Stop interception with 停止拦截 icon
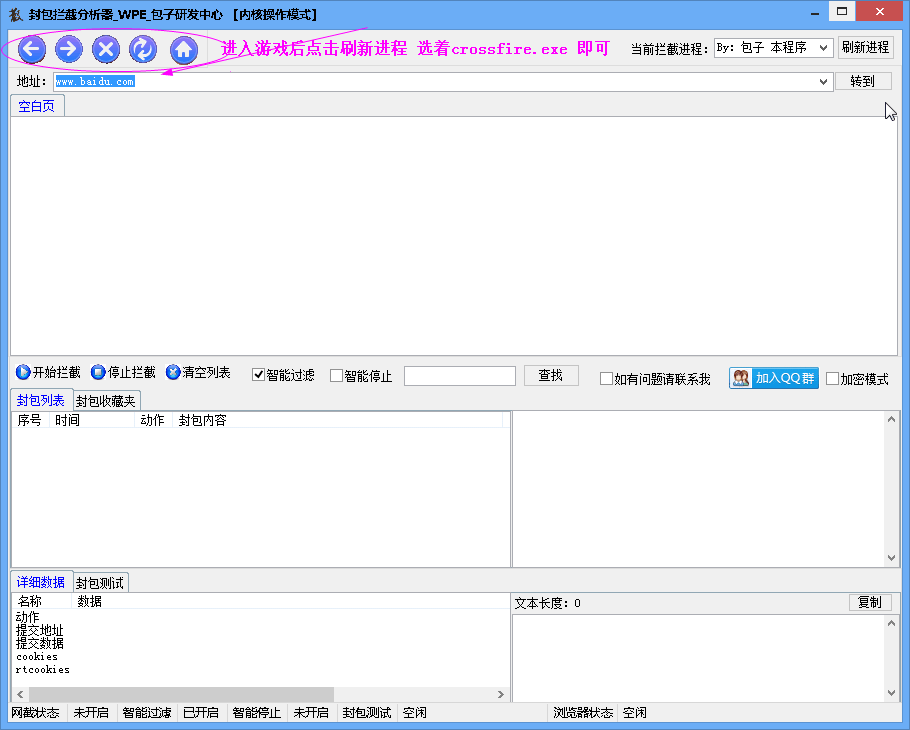This screenshot has width=910, height=730. click(98, 372)
